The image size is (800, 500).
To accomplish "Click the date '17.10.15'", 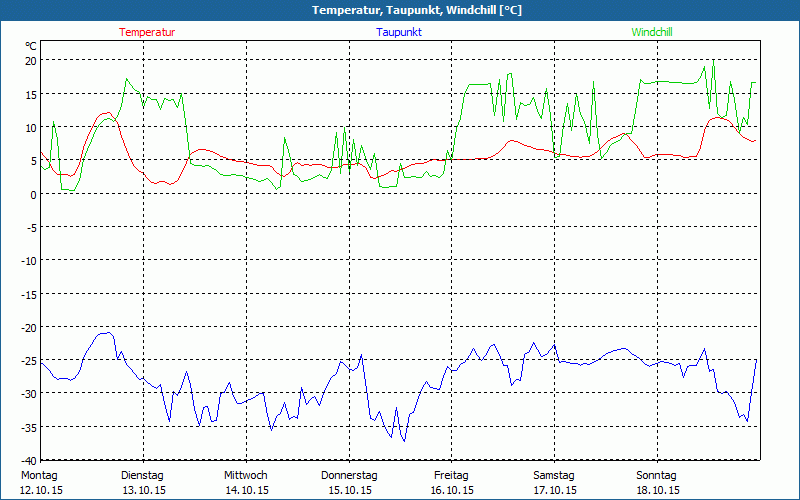I will pyautogui.click(x=555, y=490).
